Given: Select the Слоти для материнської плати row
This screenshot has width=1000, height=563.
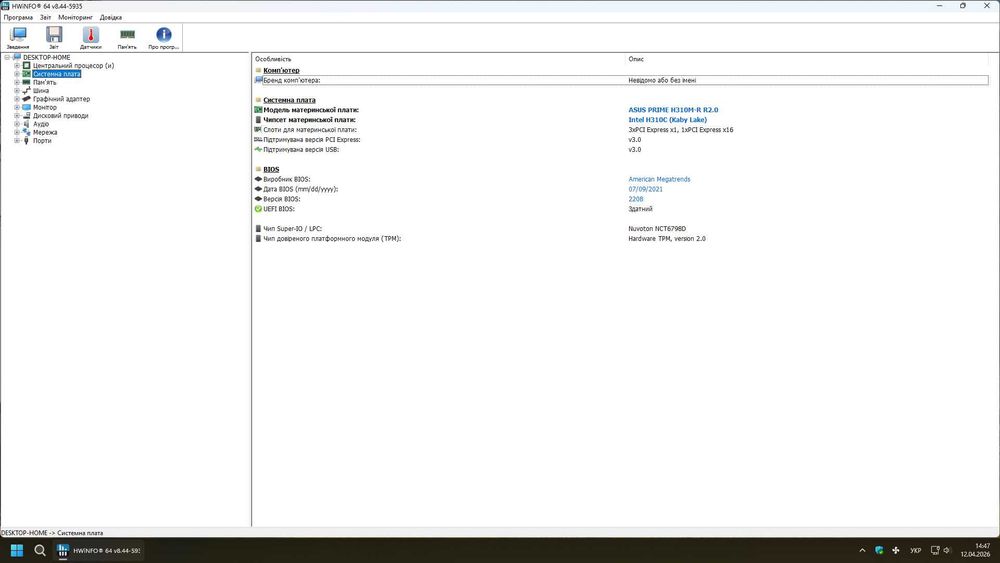Looking at the screenshot, I should (x=621, y=129).
